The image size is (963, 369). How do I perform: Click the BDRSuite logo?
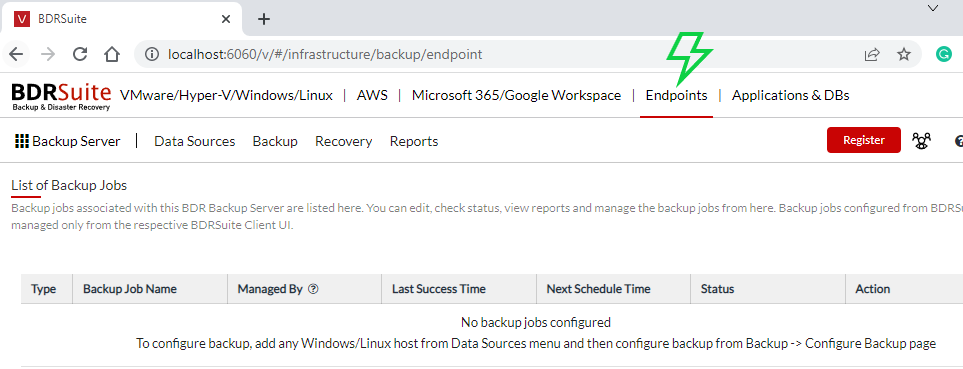(x=61, y=96)
